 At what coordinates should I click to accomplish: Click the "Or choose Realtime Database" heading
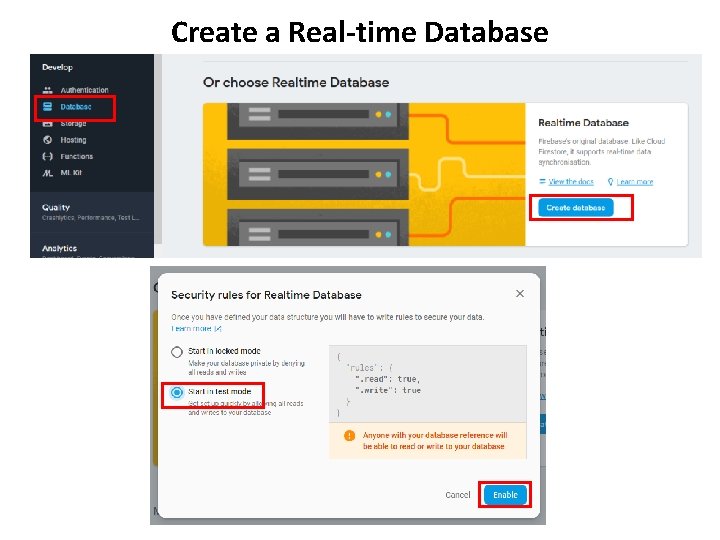(296, 83)
